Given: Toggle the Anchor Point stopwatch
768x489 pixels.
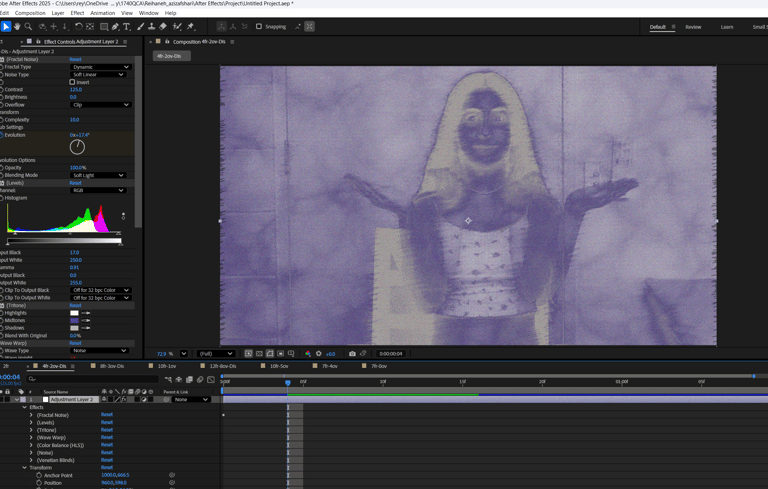Looking at the screenshot, I should (x=39, y=475).
